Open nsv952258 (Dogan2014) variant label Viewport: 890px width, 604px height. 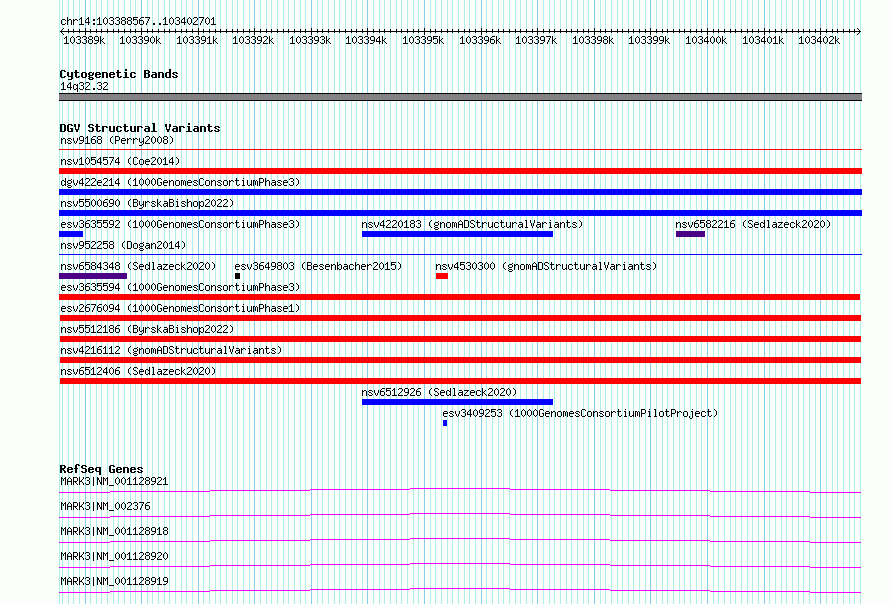(123, 245)
